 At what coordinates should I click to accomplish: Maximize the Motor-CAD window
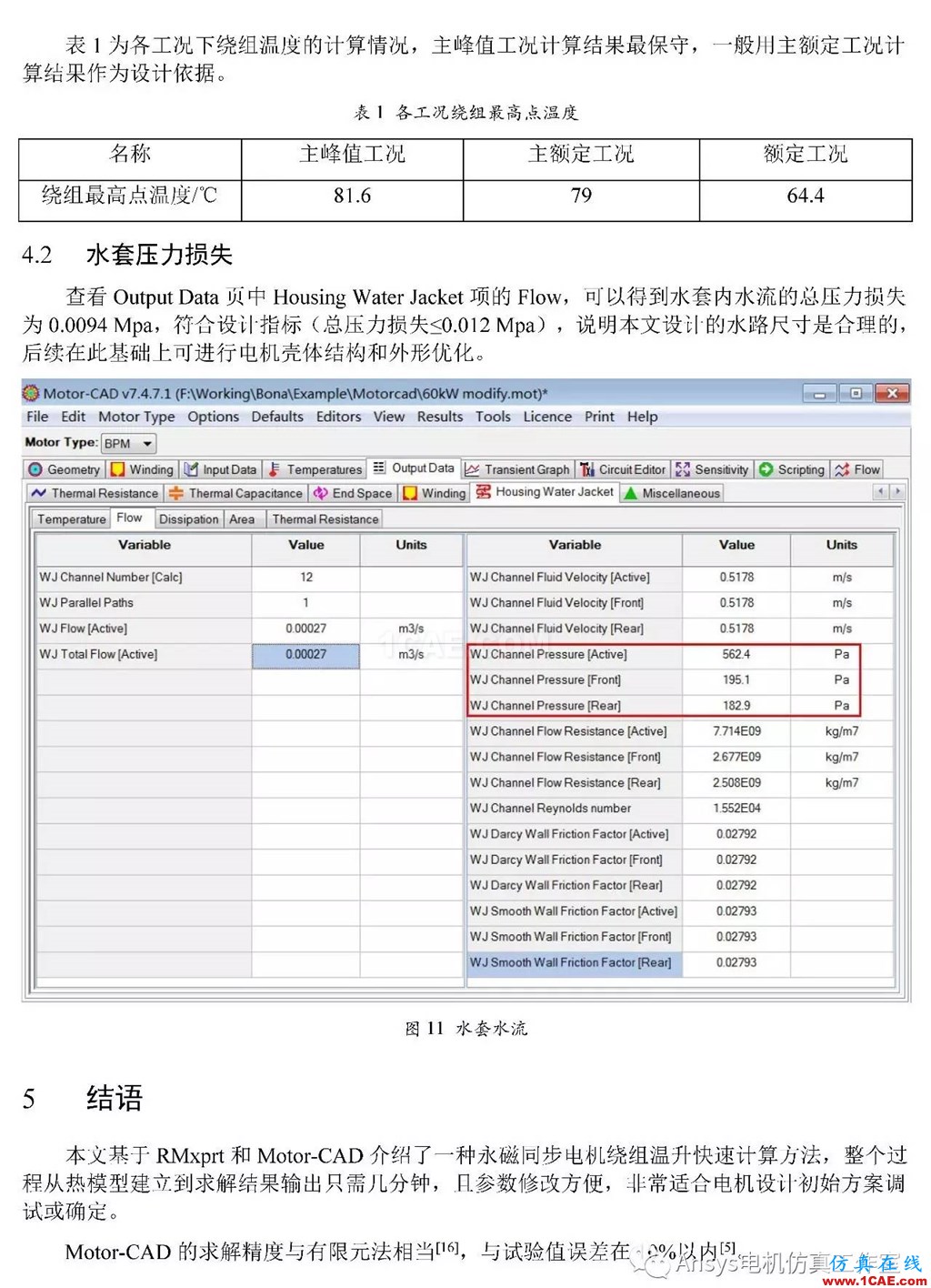[856, 393]
